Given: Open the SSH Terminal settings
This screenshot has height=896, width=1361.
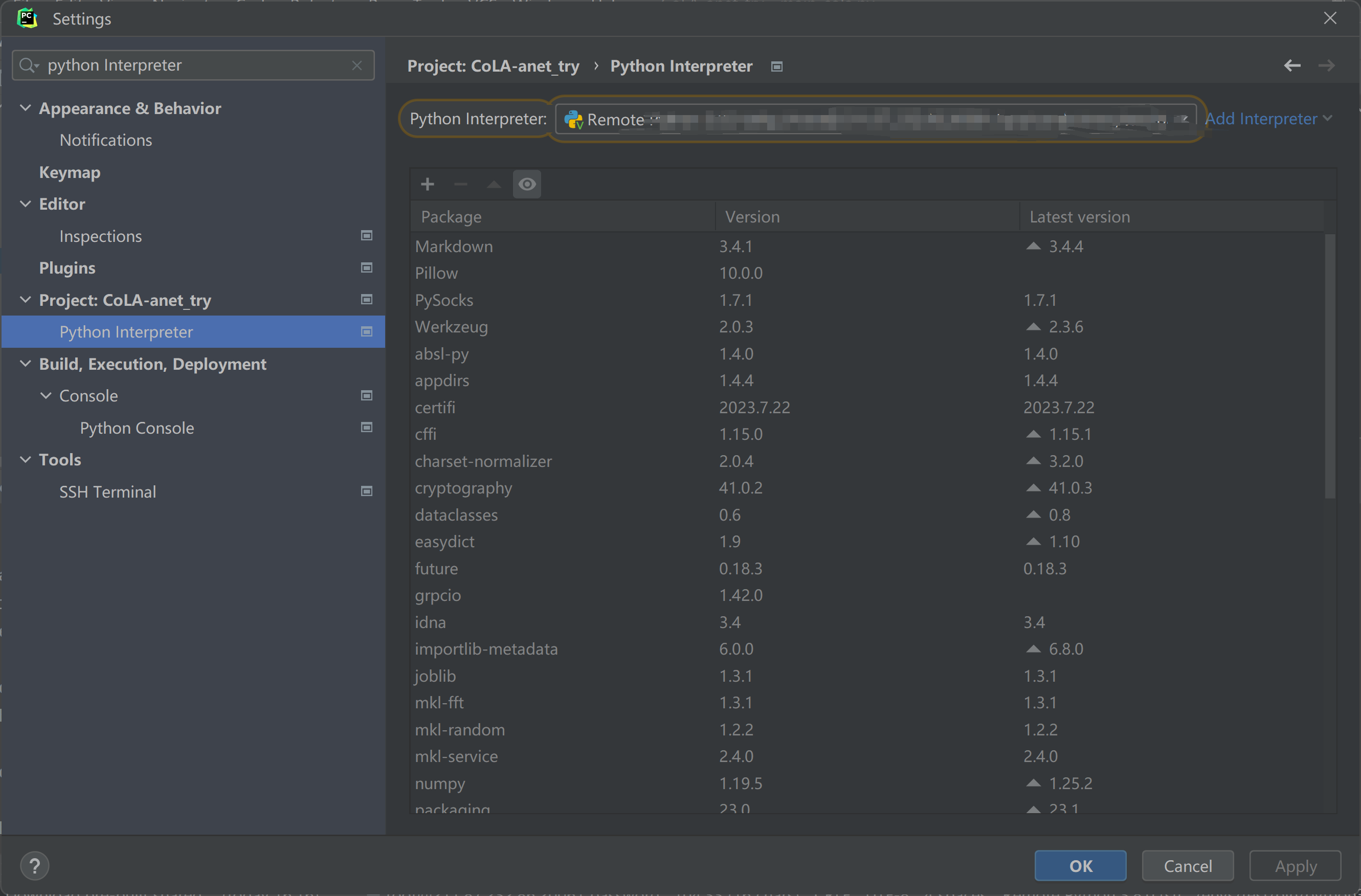Looking at the screenshot, I should 107,491.
